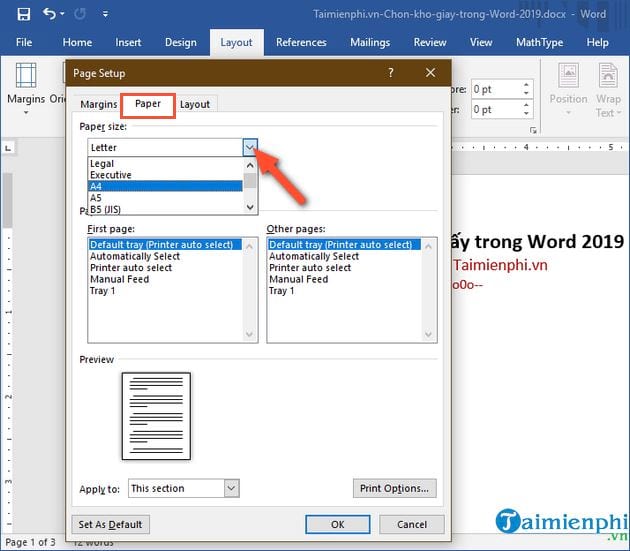Switch to the Home ribbon tab

pos(77,42)
